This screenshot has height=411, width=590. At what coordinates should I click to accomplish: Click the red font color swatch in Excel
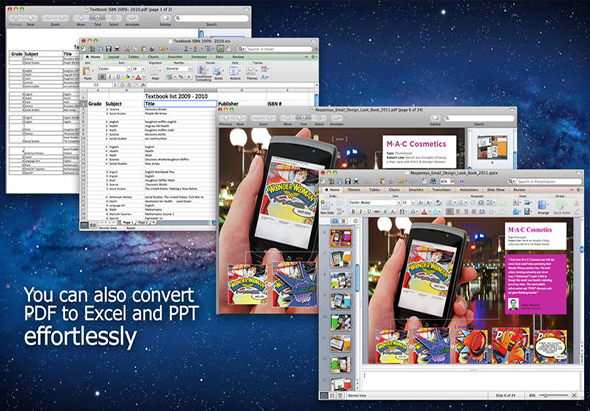tap(138, 77)
